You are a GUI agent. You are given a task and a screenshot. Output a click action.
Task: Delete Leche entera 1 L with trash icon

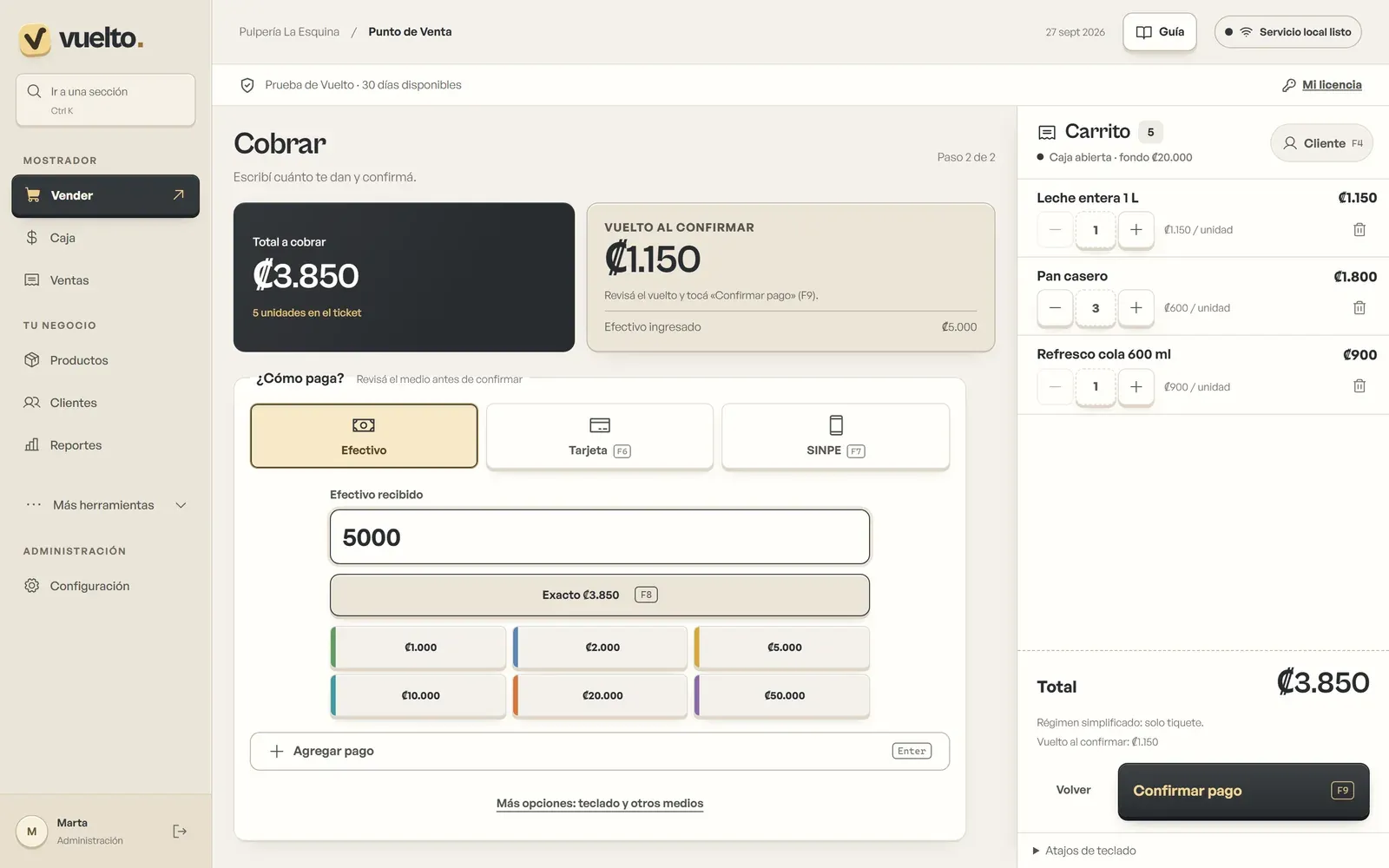click(1359, 230)
